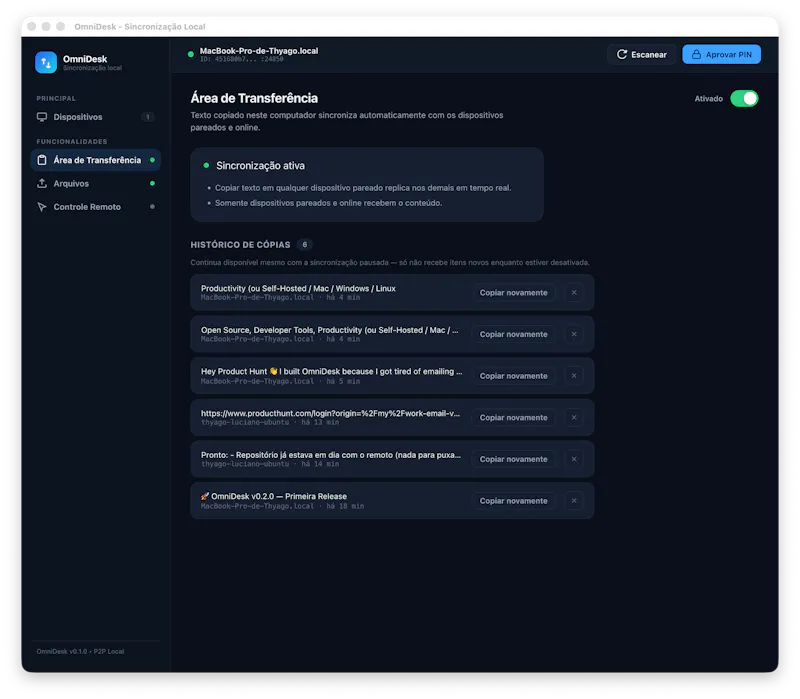The height and width of the screenshot is (699, 800).
Task: Copy again the producthunt.com URL entry
Action: click(513, 417)
